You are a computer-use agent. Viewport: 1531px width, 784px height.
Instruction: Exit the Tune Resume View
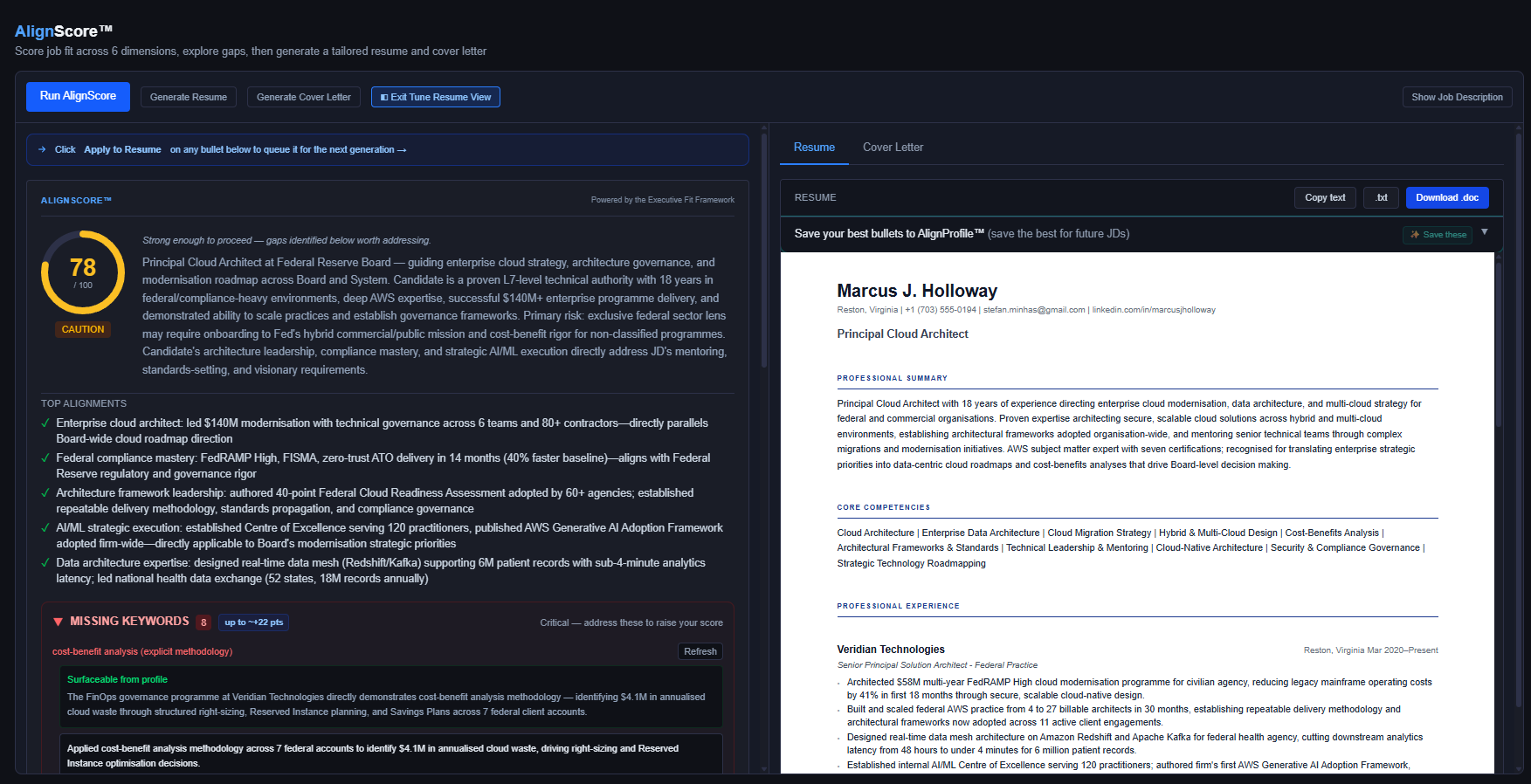click(436, 97)
